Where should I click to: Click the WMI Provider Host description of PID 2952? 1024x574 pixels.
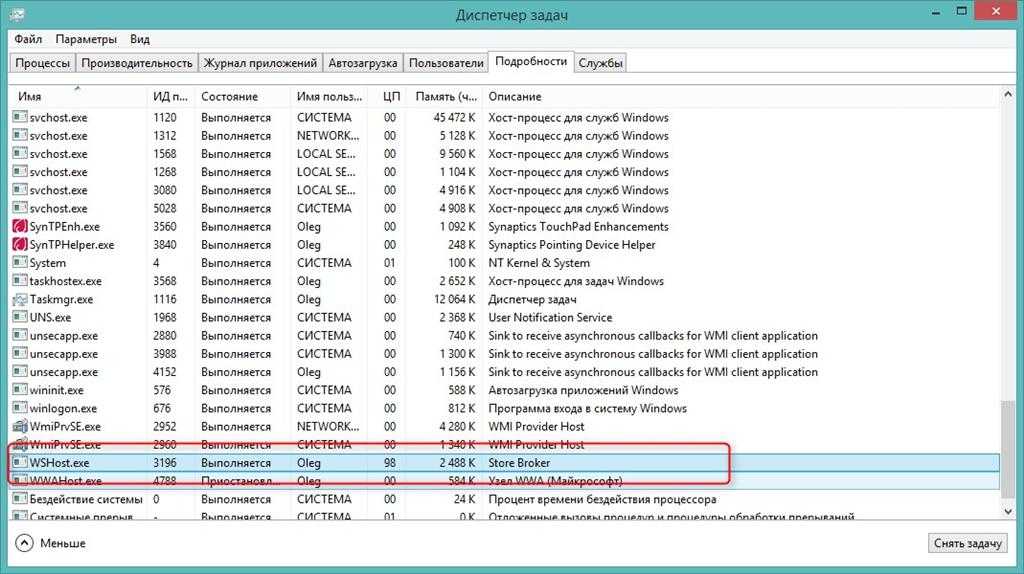536,426
